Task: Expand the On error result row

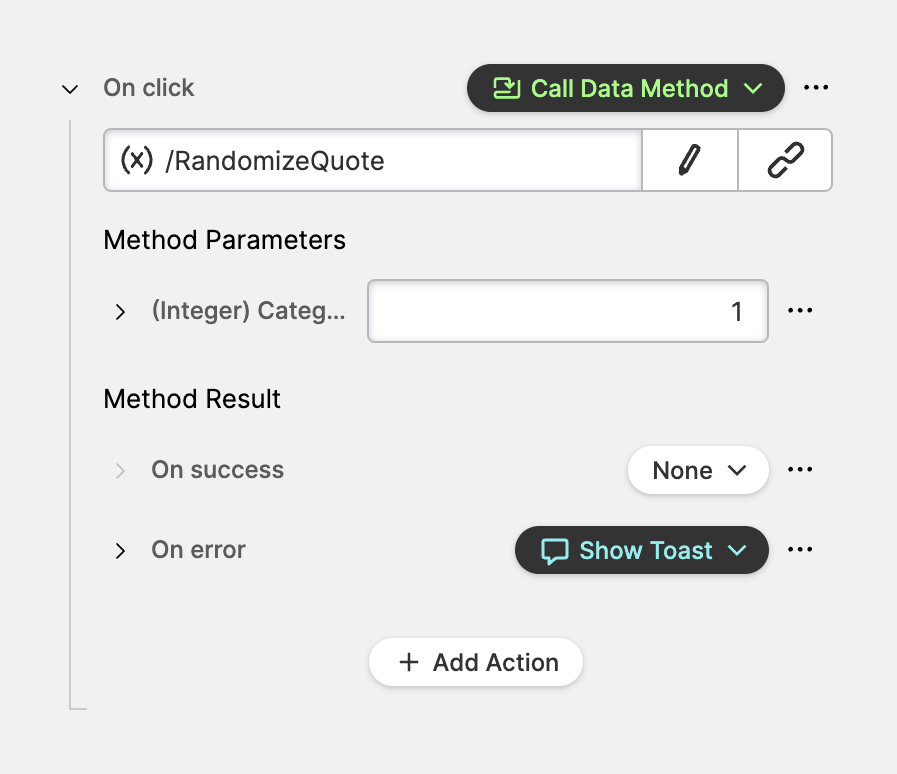Action: click(120, 551)
